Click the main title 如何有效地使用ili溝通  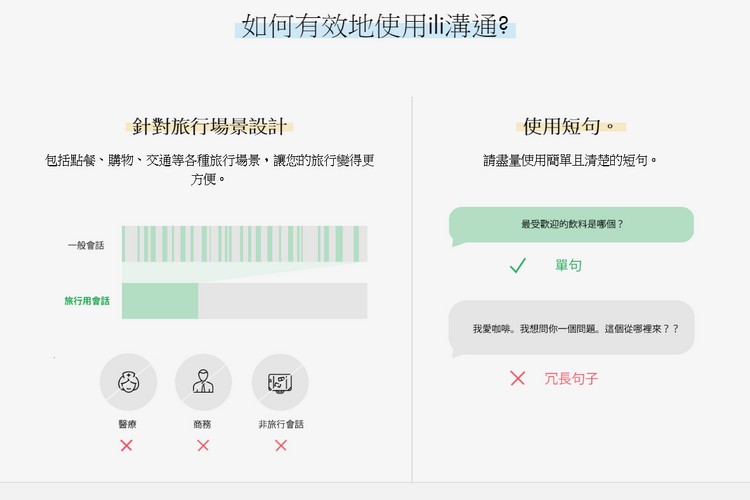point(375,25)
